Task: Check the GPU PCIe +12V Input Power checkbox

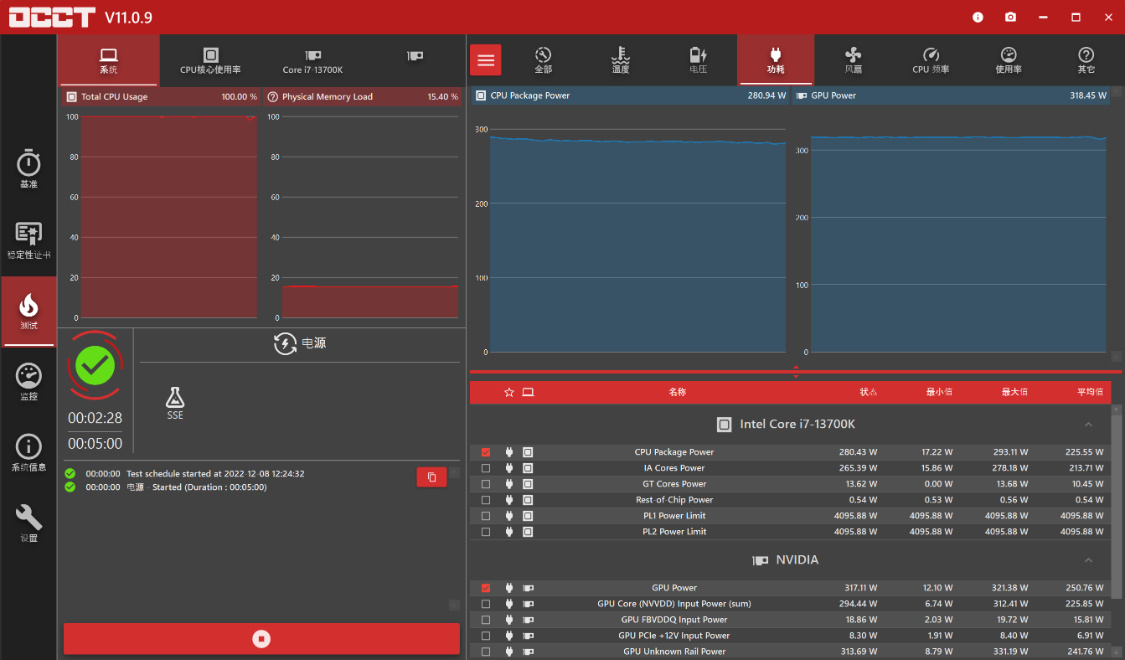Action: click(x=486, y=636)
